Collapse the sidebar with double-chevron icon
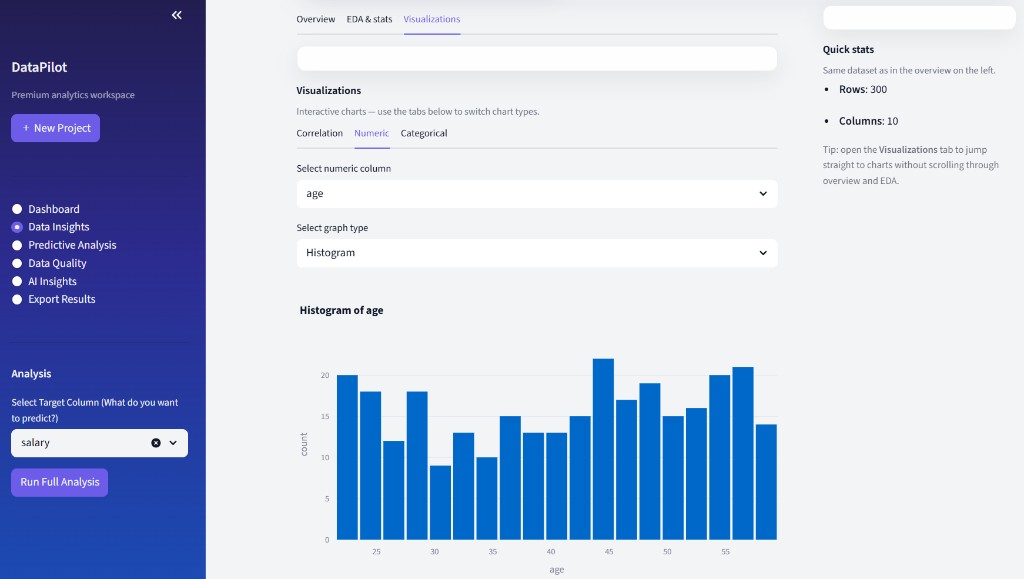 point(176,15)
